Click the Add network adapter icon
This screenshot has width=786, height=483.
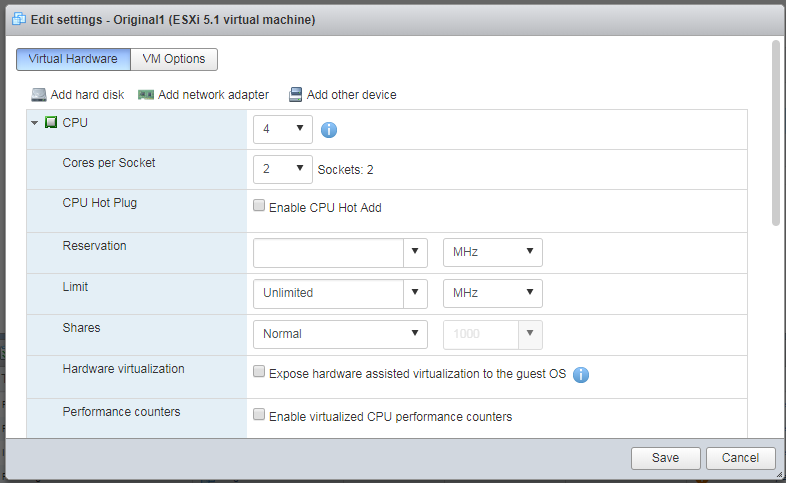[146, 95]
